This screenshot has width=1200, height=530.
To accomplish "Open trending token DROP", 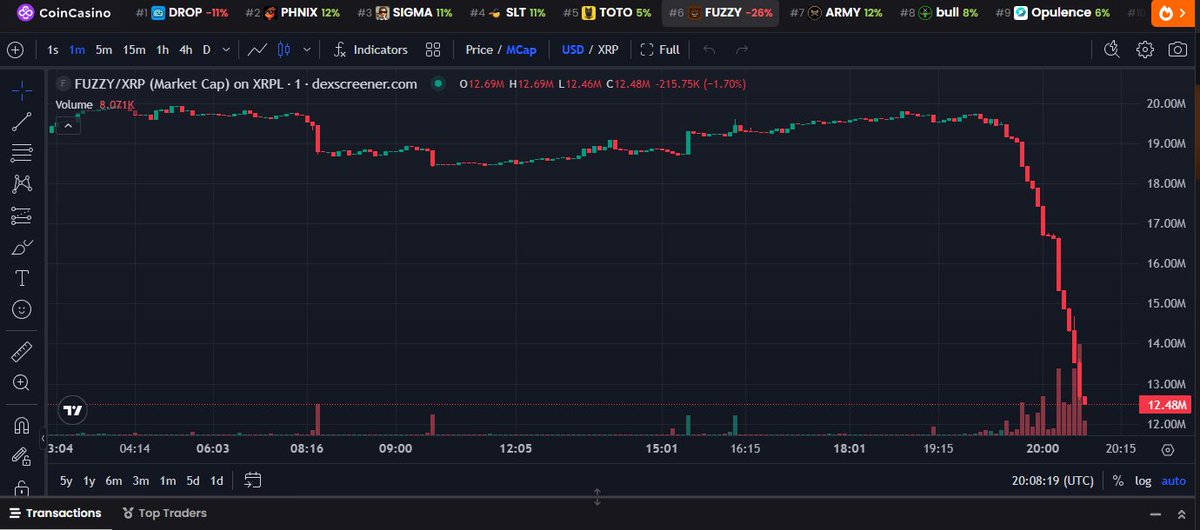I will click(x=183, y=13).
